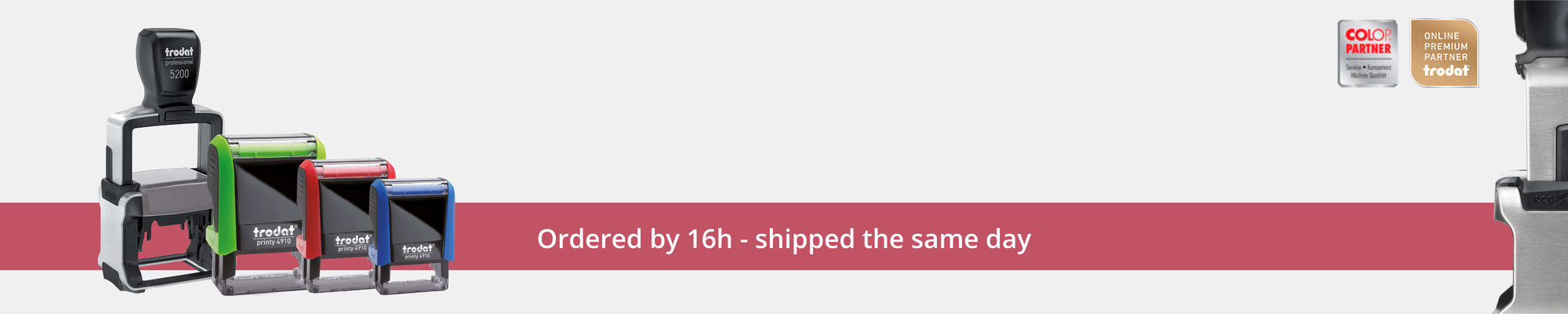1568x314 pixels.
Task: Click 'printy 4910' label on green stamp
Action: pos(274,243)
